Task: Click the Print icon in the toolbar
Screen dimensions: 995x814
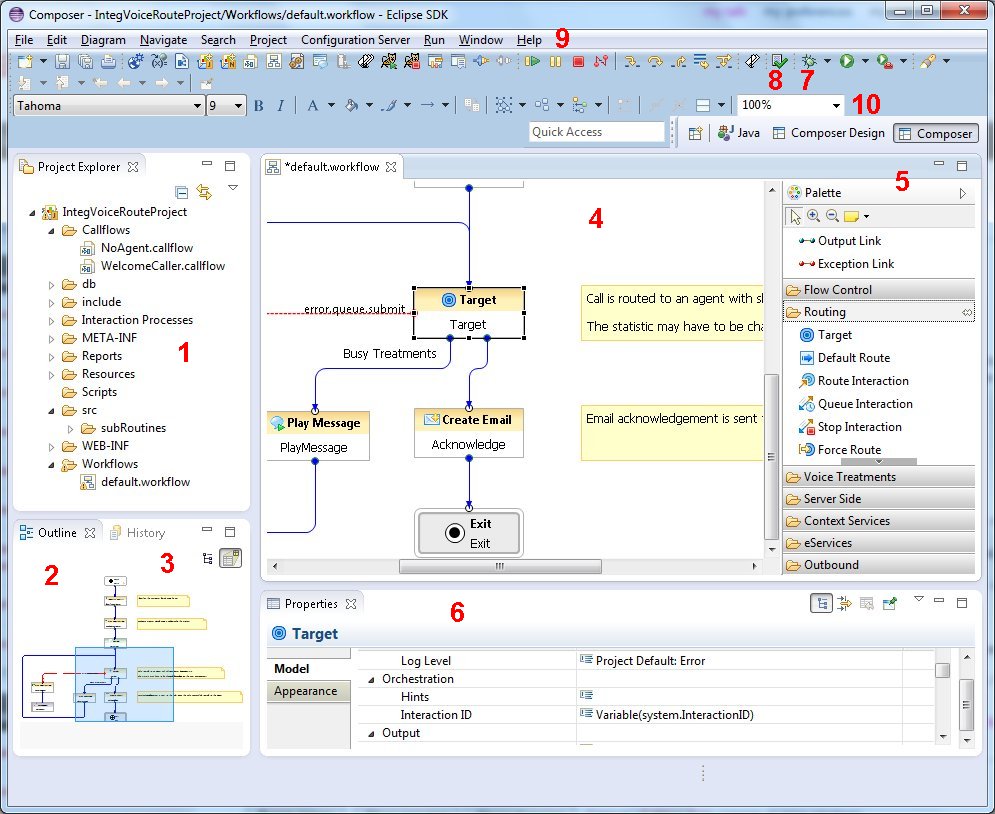Action: click(x=109, y=62)
